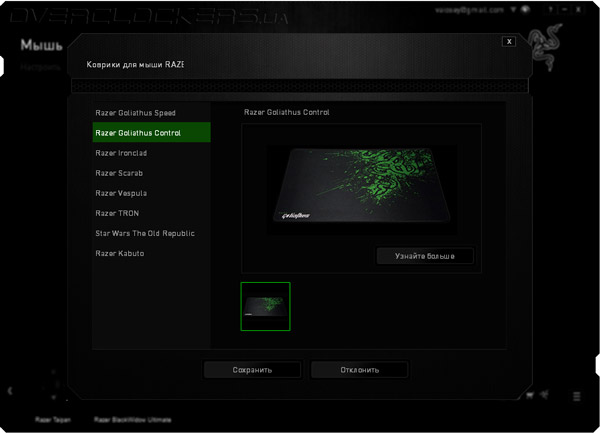This screenshot has width=600, height=433.
Task: Click the large Goliathus mouse mat preview
Action: click(x=362, y=185)
